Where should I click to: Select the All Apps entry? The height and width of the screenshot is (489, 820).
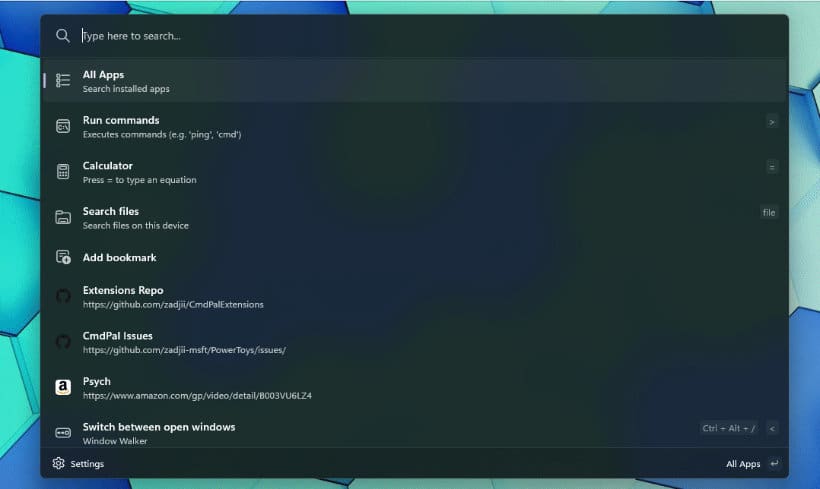click(x=415, y=81)
